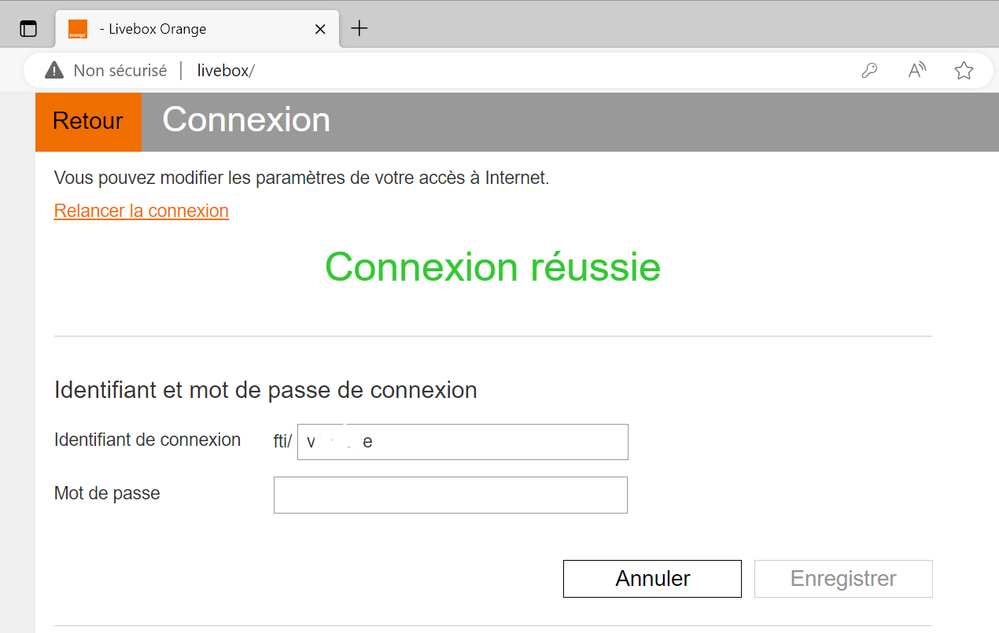
Task: Open a new browser tab with the plus icon
Action: click(x=359, y=29)
